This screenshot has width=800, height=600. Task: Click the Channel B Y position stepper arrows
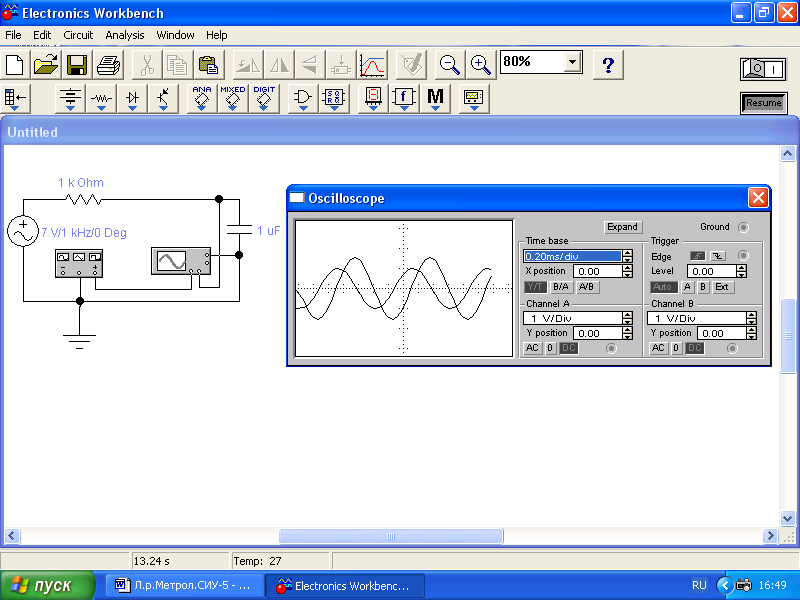[x=751, y=334]
